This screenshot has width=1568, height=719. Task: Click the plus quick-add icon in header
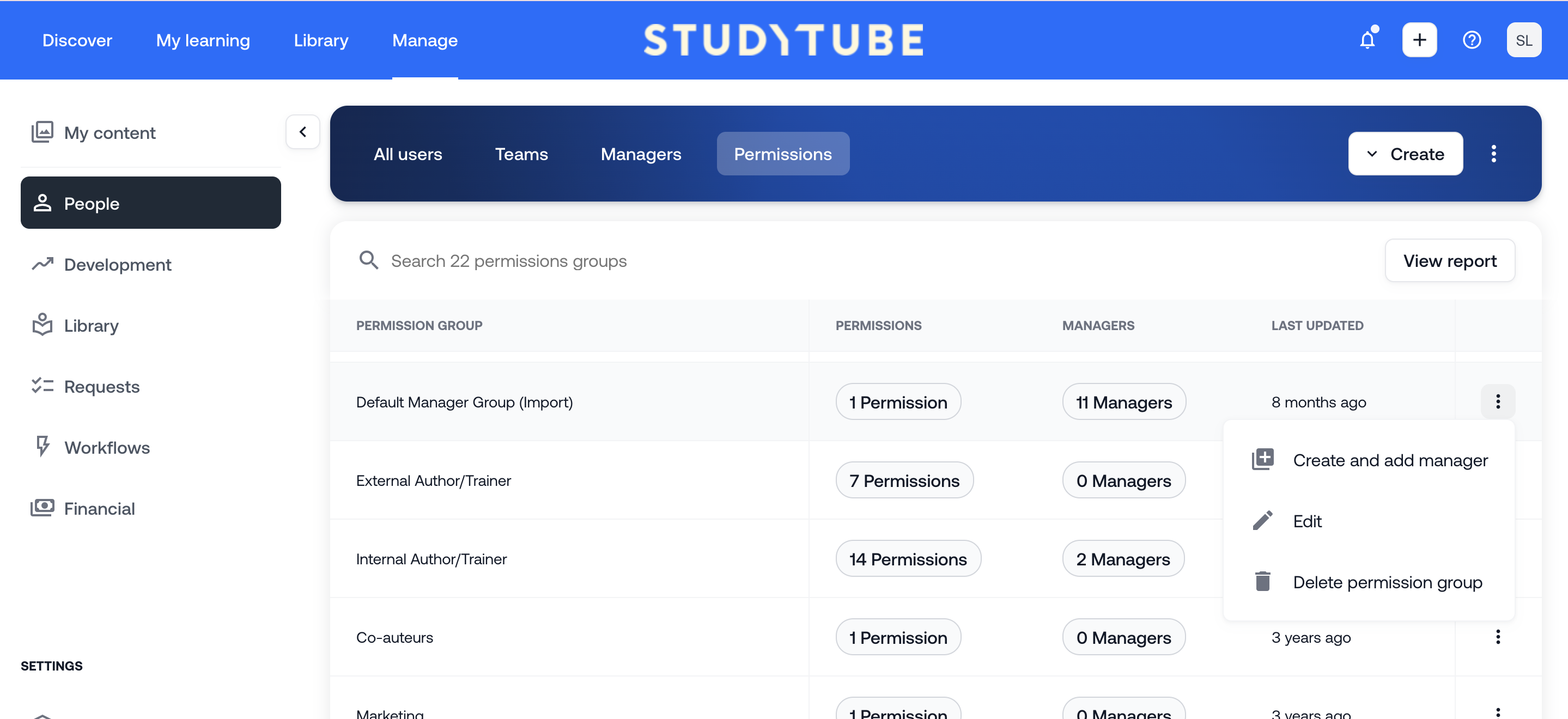(1419, 40)
